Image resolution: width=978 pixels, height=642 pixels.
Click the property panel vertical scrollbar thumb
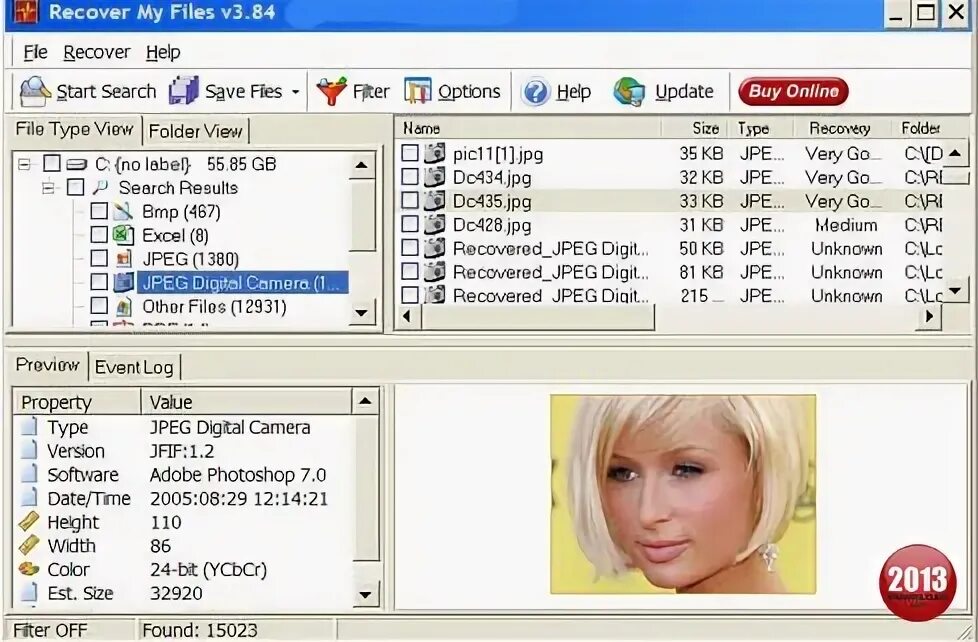pyautogui.click(x=366, y=488)
